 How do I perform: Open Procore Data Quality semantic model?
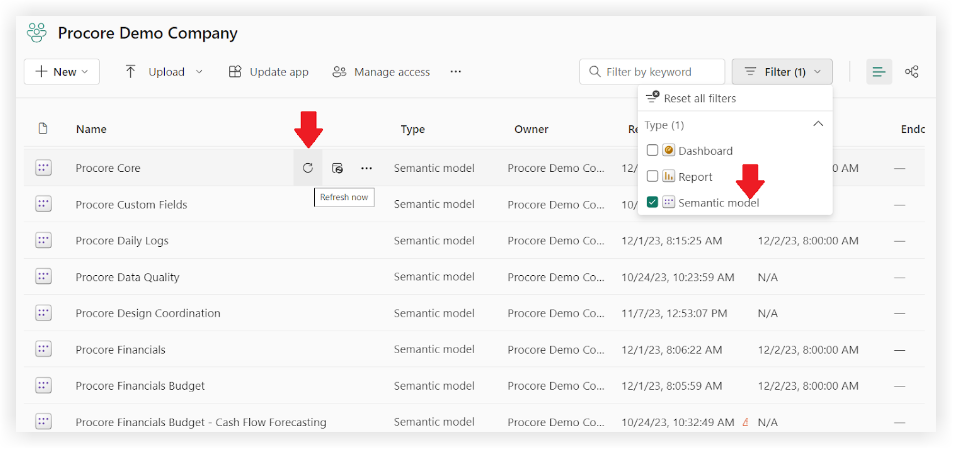[128, 277]
